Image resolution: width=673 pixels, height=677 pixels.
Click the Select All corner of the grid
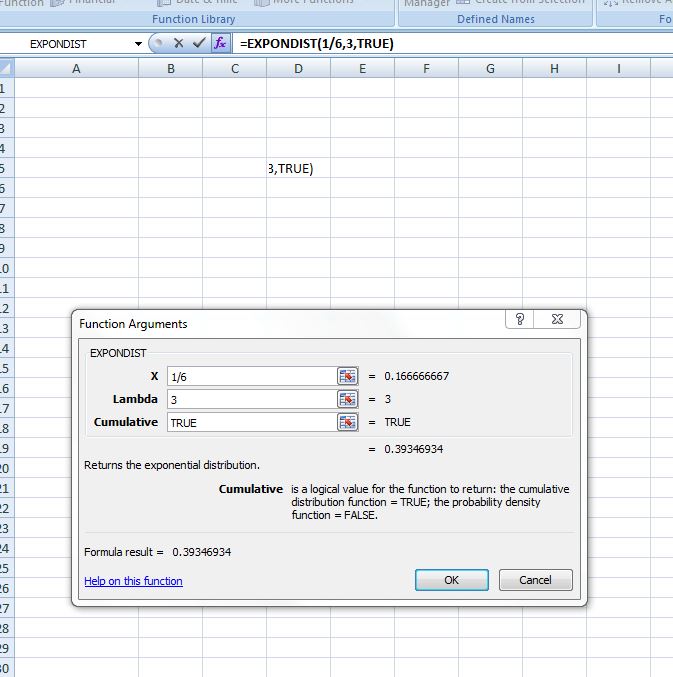click(x=6, y=68)
